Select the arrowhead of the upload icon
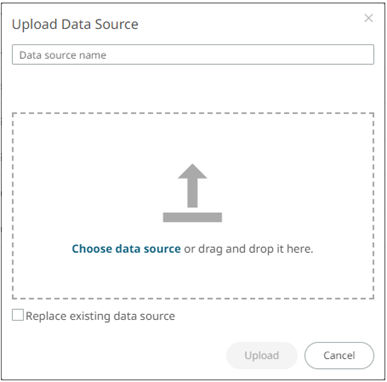The height and width of the screenshot is (382, 387). 192,171
